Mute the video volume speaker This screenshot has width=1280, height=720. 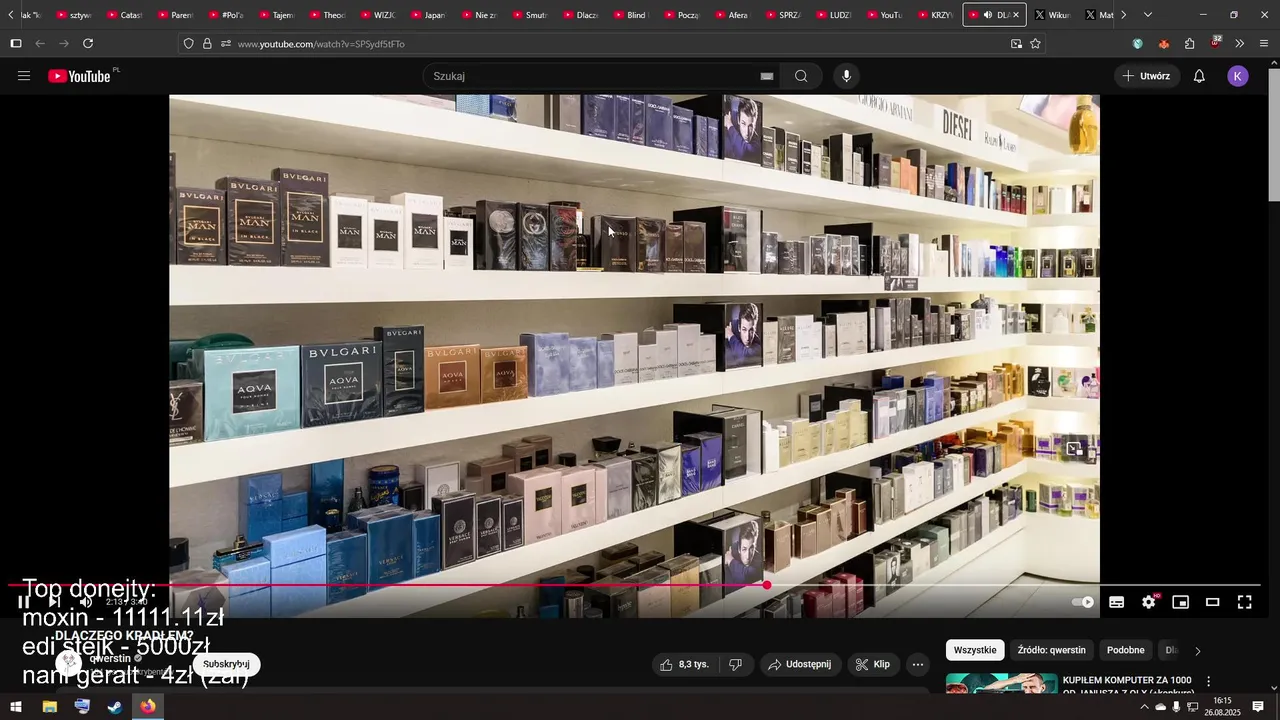[86, 602]
